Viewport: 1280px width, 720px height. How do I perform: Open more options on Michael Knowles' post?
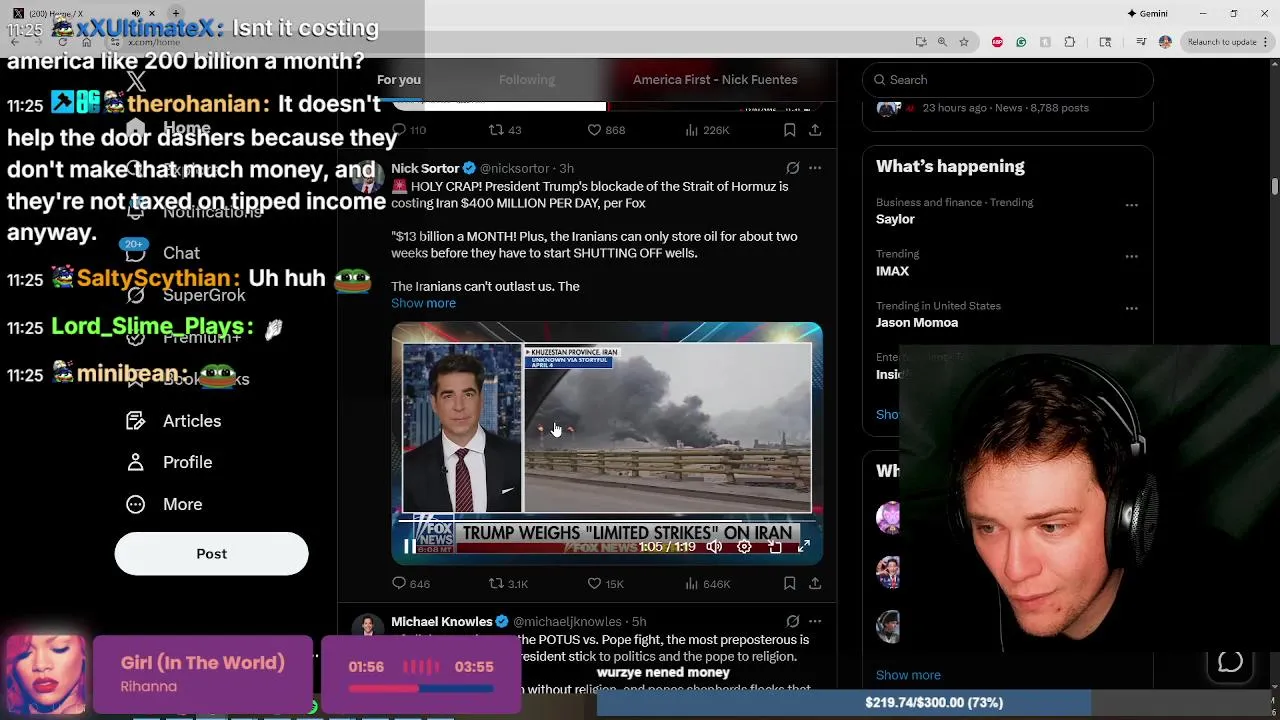pos(815,621)
